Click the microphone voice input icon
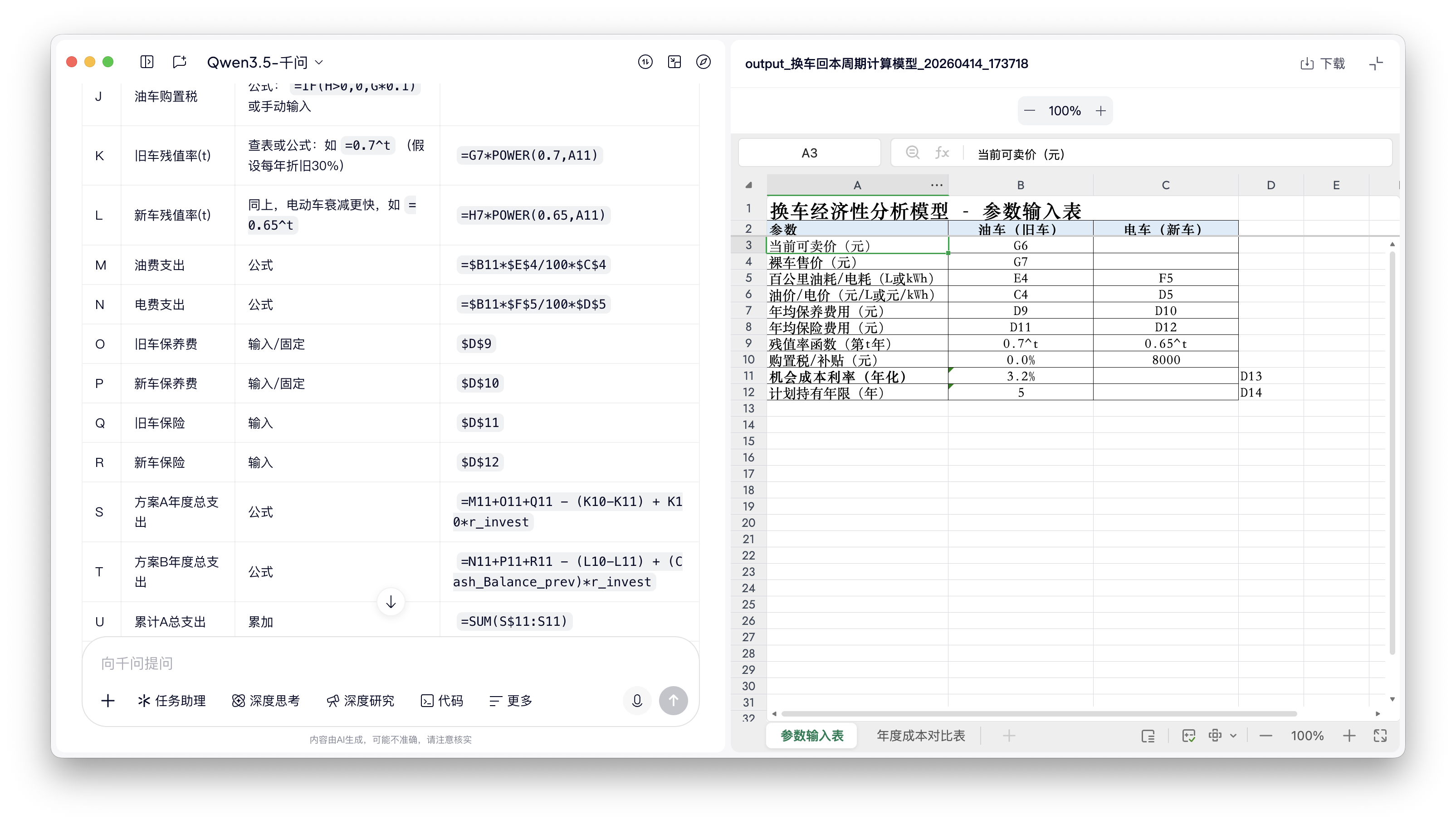This screenshot has height=825, width=1456. coord(637,701)
